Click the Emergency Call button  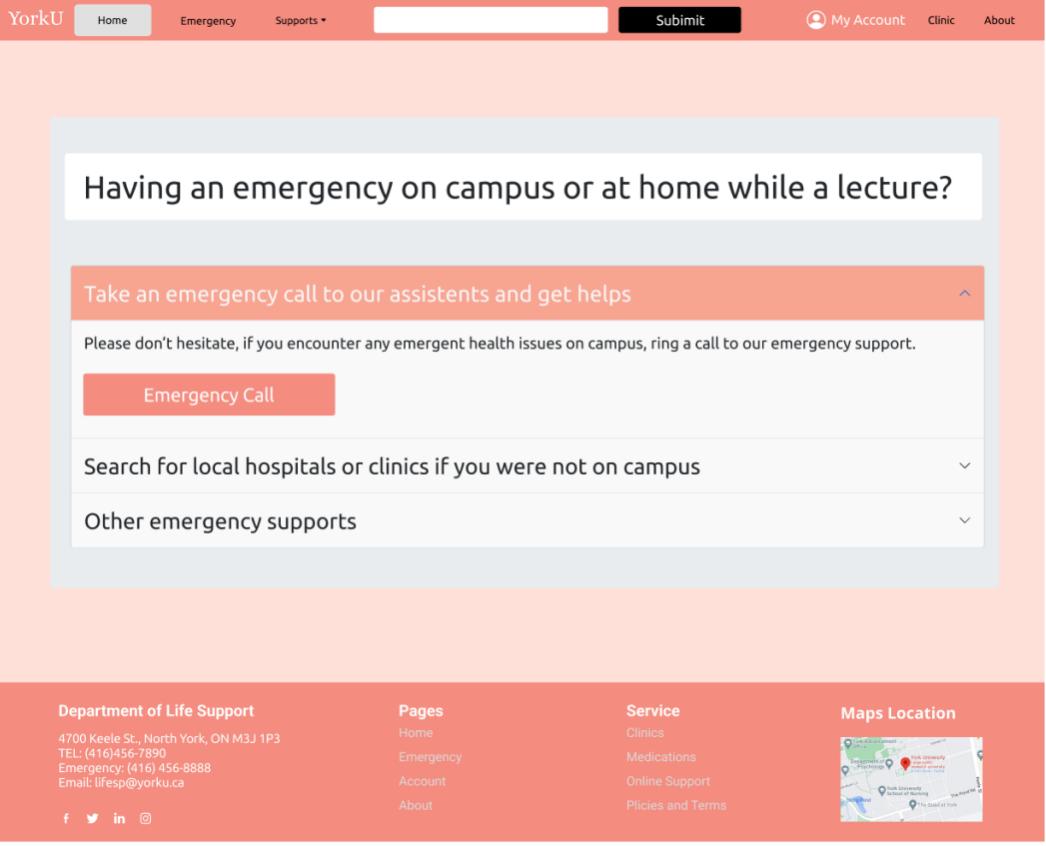[209, 394]
